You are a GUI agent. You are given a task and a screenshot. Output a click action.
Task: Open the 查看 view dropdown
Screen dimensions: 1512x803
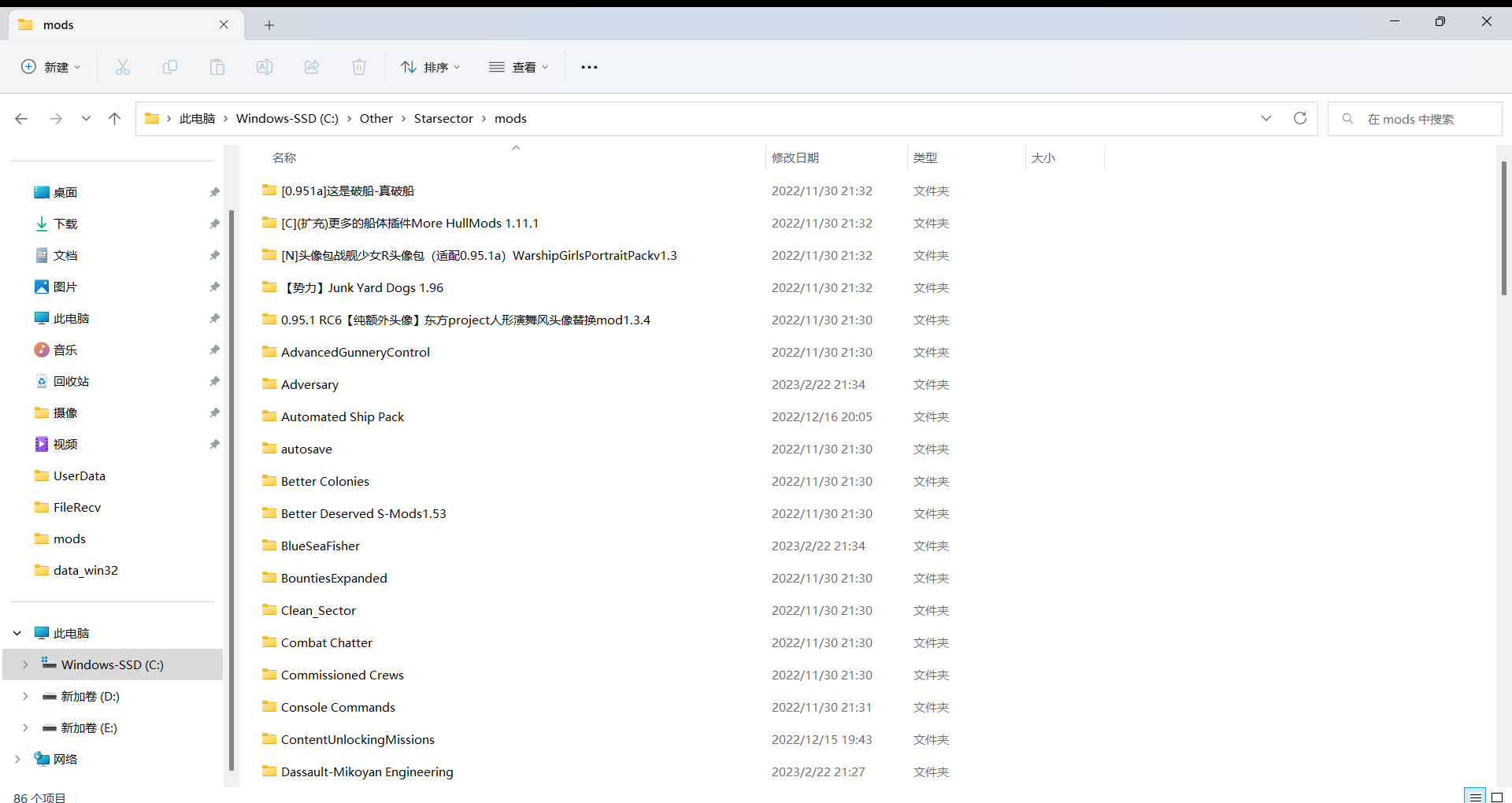coord(518,68)
